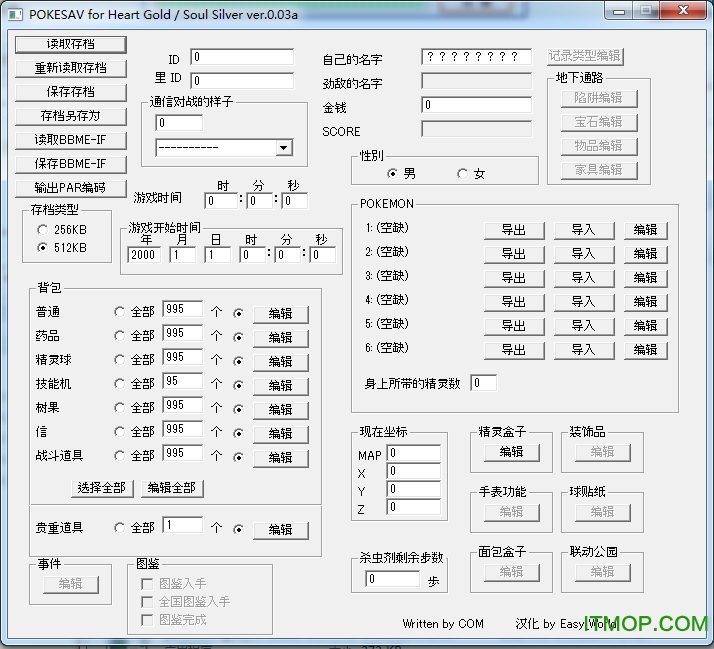
Task: Select 全部 radio for 战斗道具 row
Action: click(119, 455)
